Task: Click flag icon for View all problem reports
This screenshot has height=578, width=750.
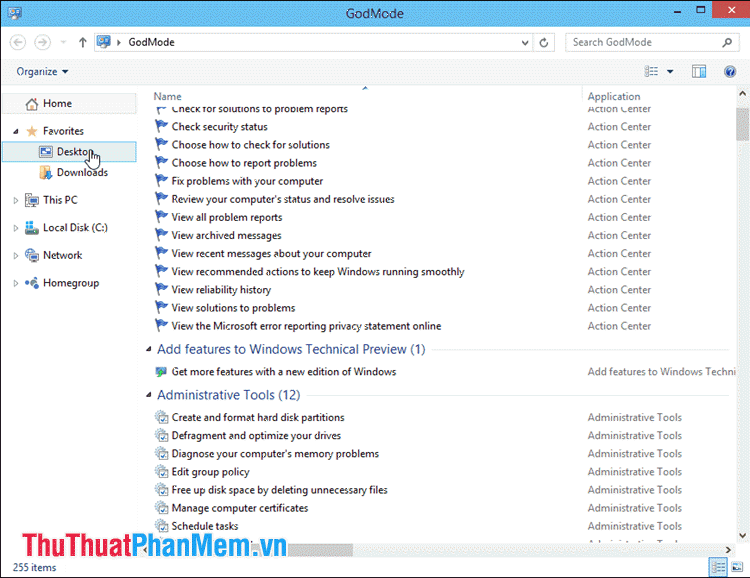Action: tap(161, 217)
